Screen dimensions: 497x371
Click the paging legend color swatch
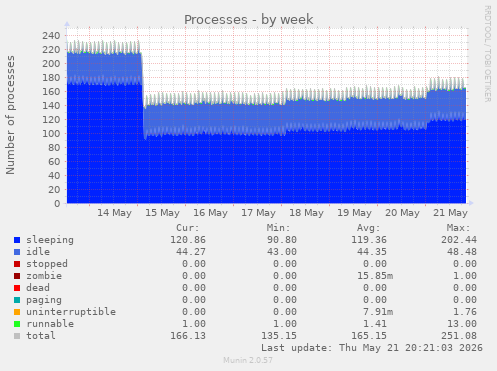point(17,300)
